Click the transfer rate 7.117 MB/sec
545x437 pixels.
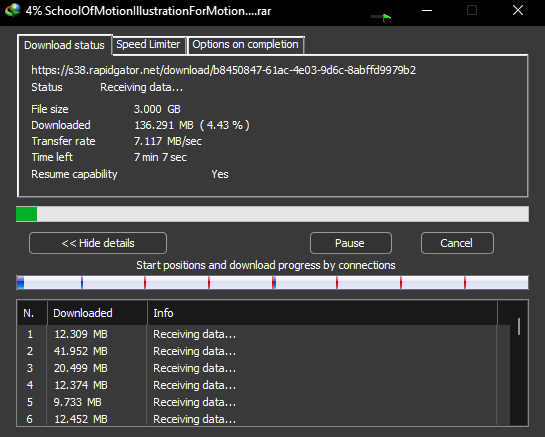pyautogui.click(x=168, y=141)
